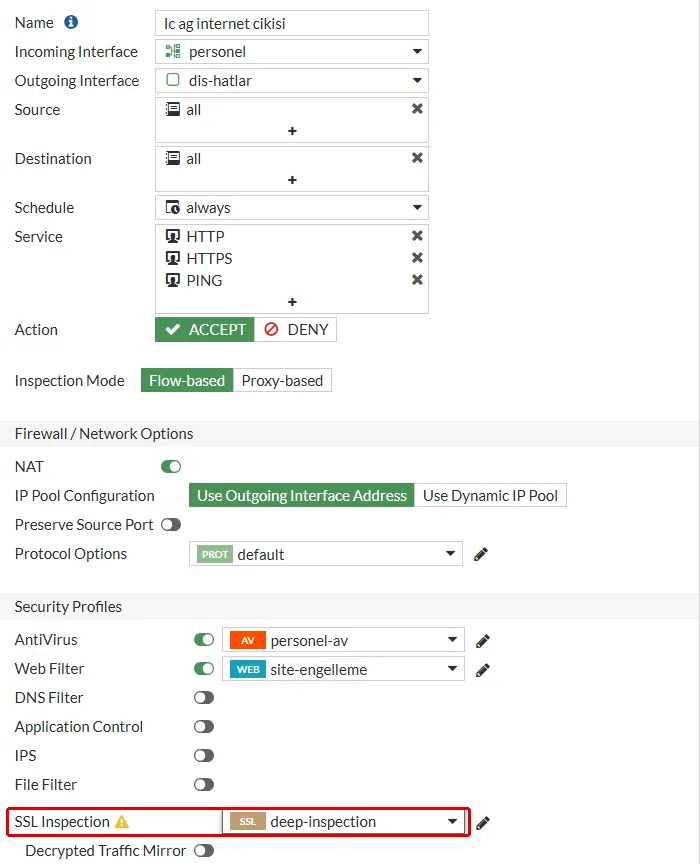Select the ACCEPT action
Image resolution: width=700 pixels, height=864 pixels.
tap(204, 330)
